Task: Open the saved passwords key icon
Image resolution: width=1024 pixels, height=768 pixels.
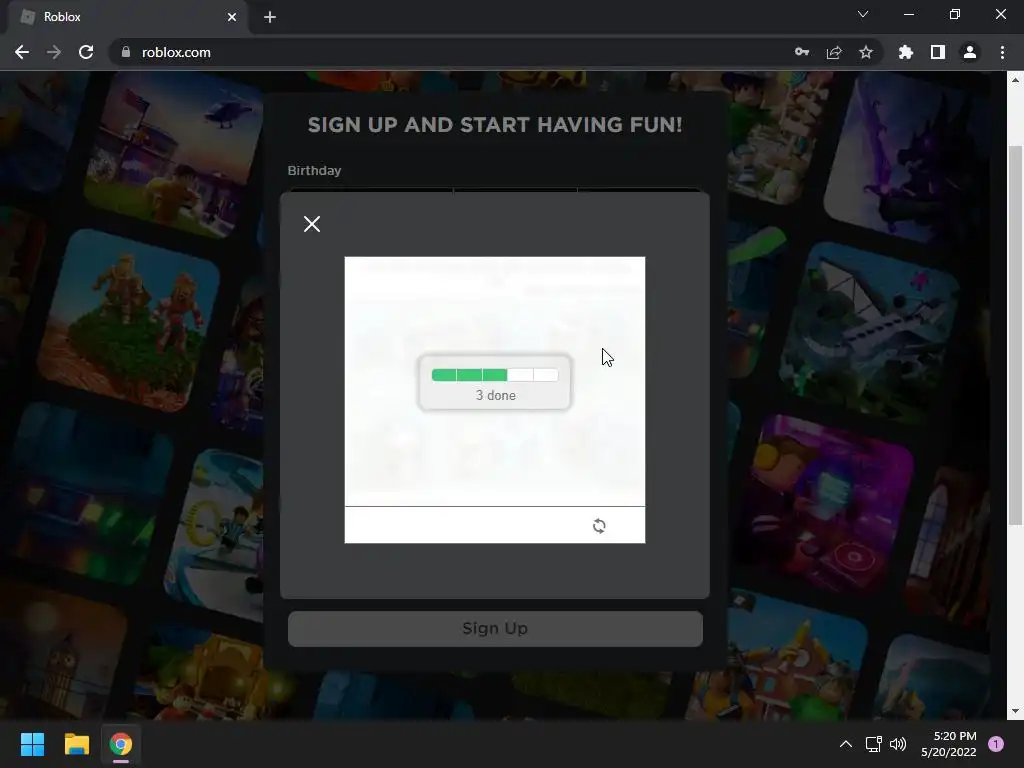Action: [802, 52]
